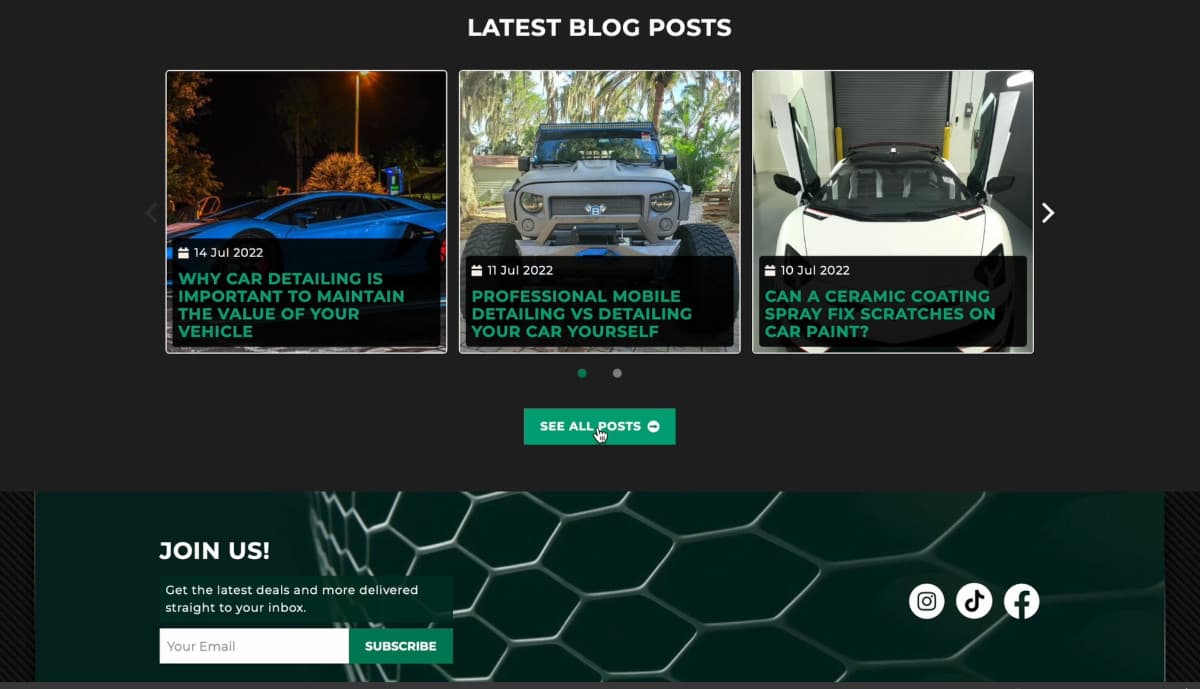
Task: Click the See All Posts button
Action: point(599,426)
